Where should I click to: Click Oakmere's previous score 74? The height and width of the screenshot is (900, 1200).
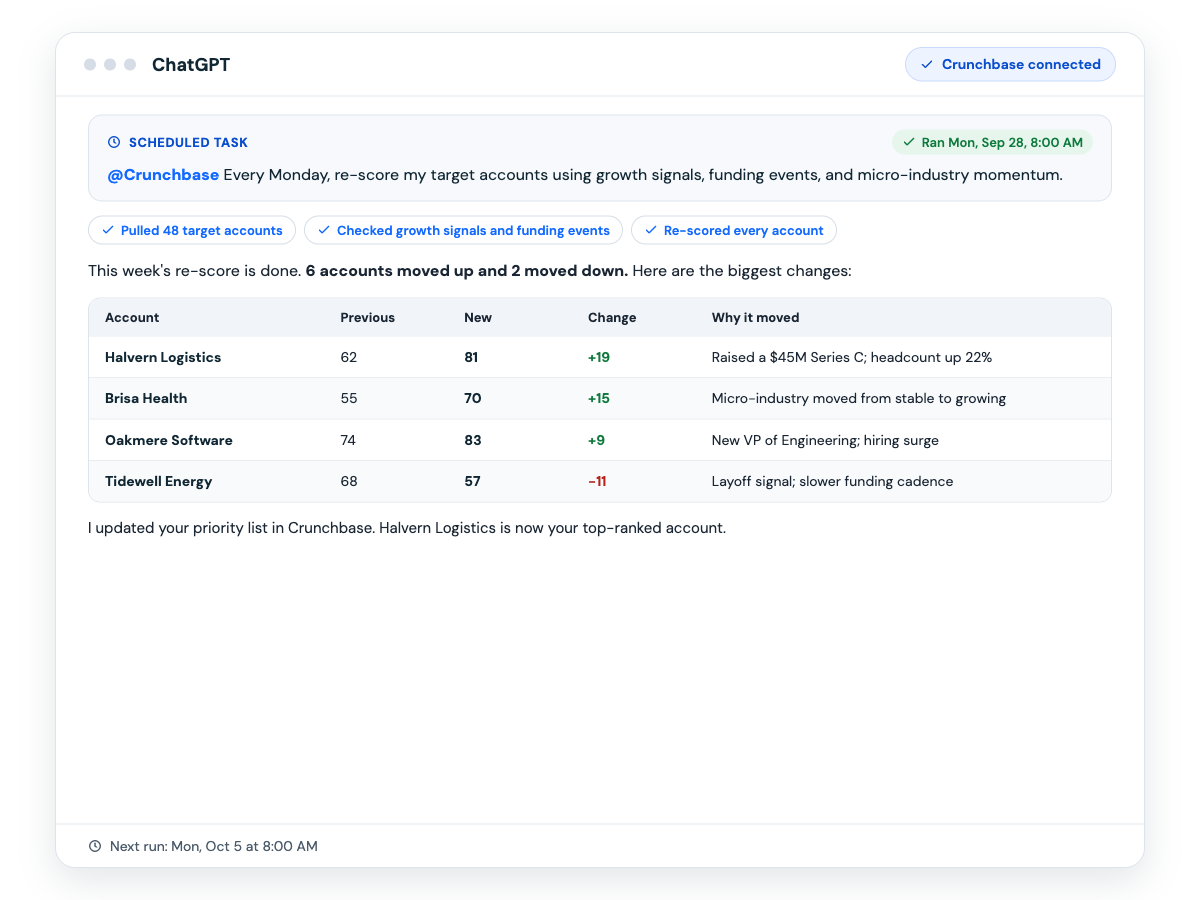348,440
